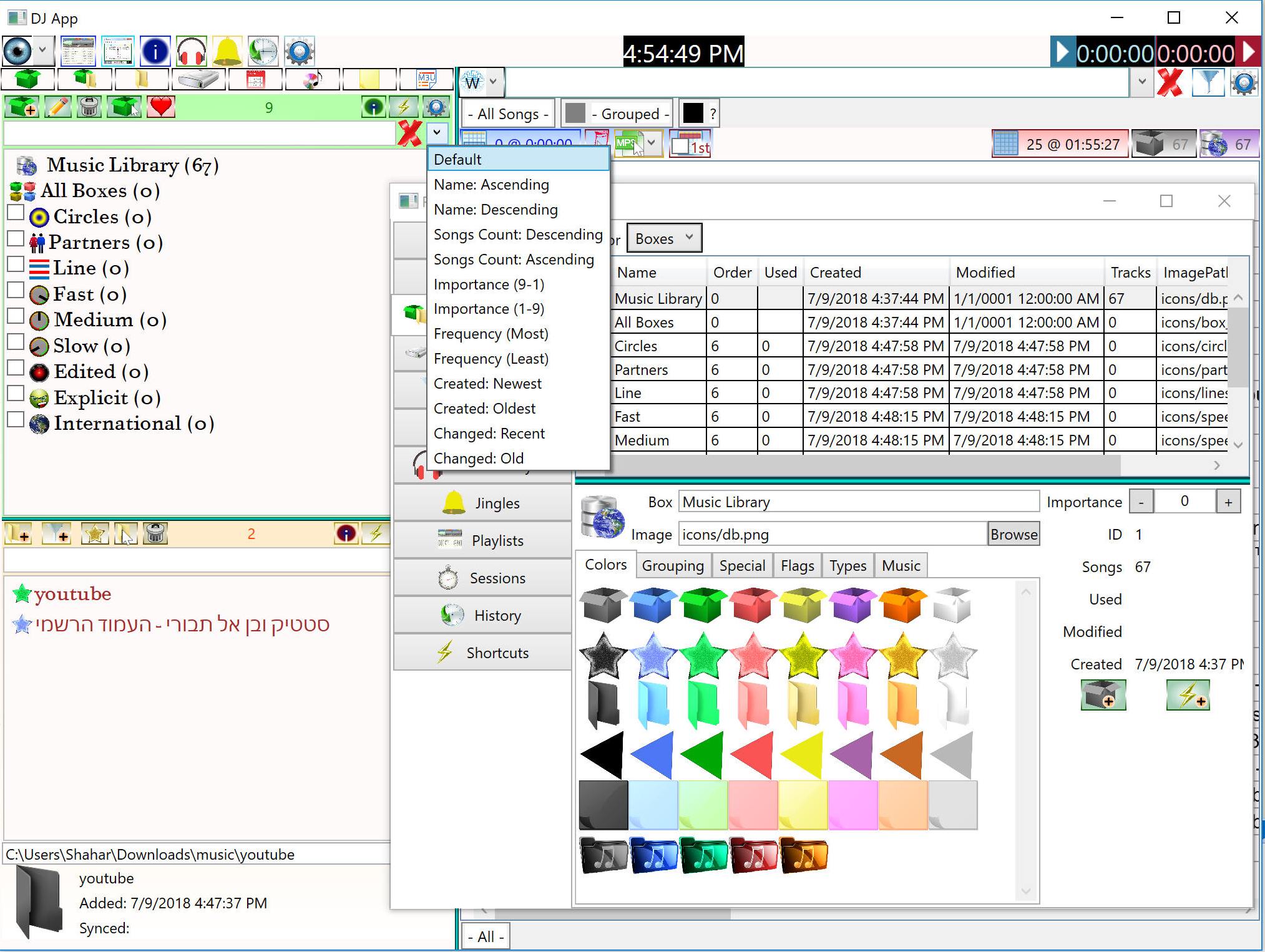This screenshot has height=952, width=1265.
Task: Click the yellow bell jingles icon
Action: 228,51
